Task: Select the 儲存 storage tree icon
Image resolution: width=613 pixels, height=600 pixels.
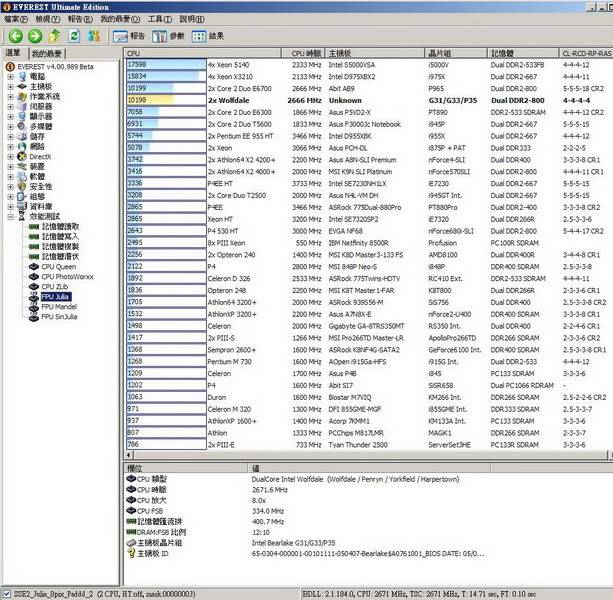Action: point(23,136)
